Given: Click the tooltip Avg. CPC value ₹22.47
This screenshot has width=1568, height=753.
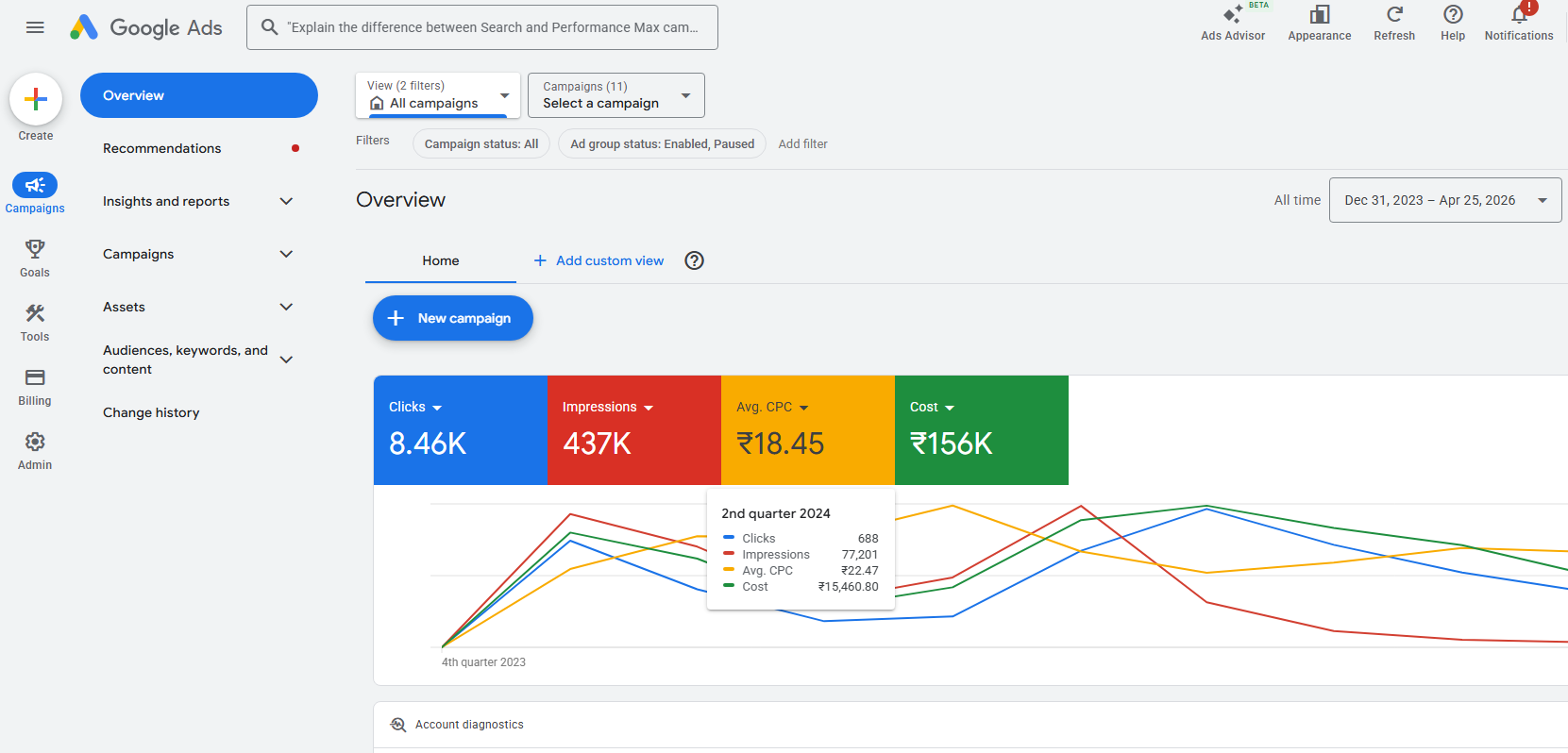Looking at the screenshot, I should pyautogui.click(x=860, y=571).
